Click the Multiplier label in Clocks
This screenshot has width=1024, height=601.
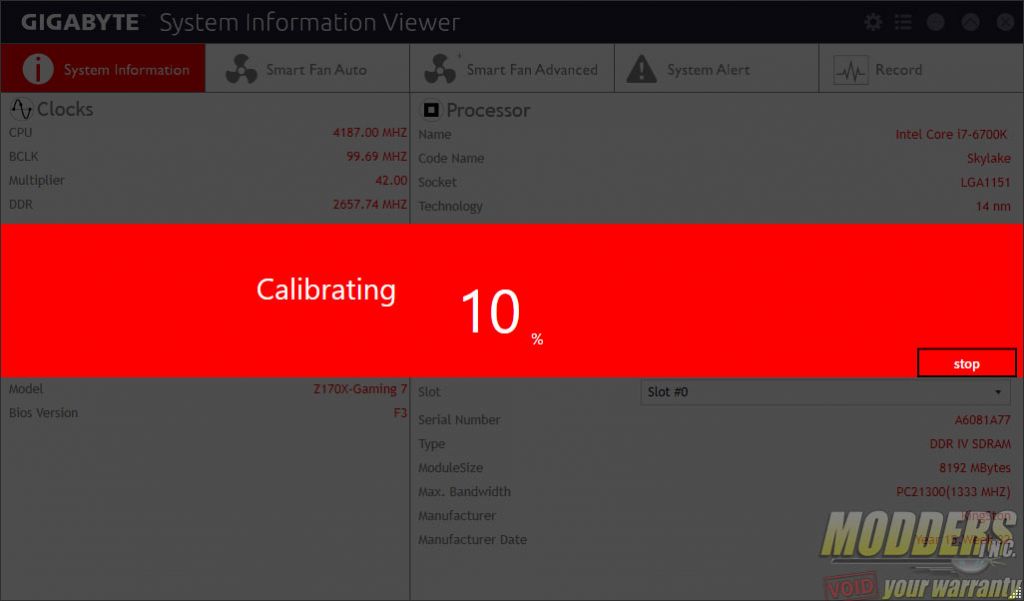(x=37, y=180)
